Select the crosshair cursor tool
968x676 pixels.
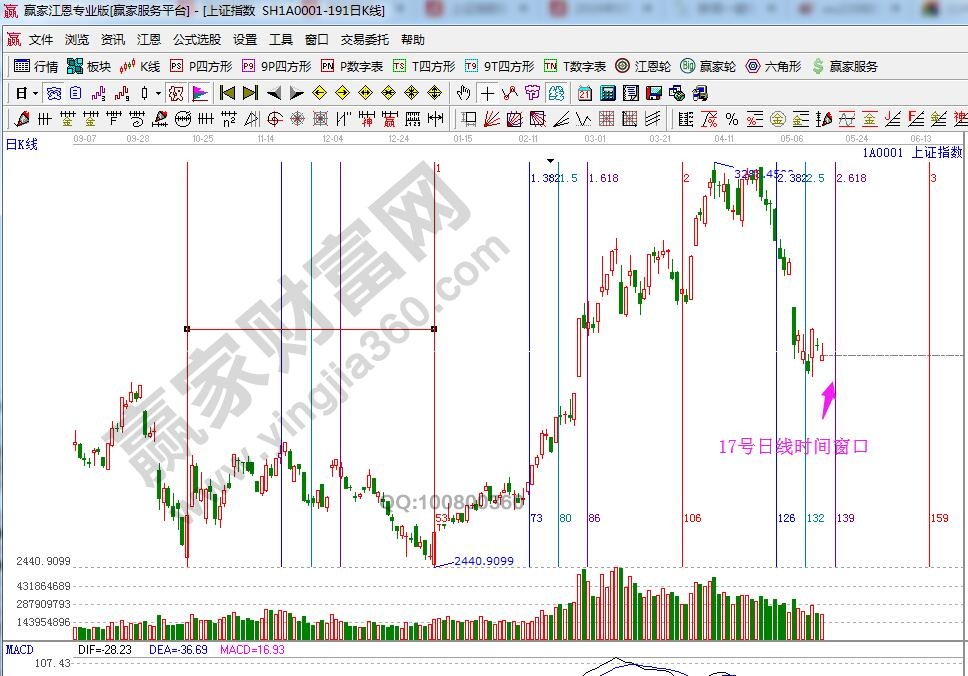click(x=486, y=93)
